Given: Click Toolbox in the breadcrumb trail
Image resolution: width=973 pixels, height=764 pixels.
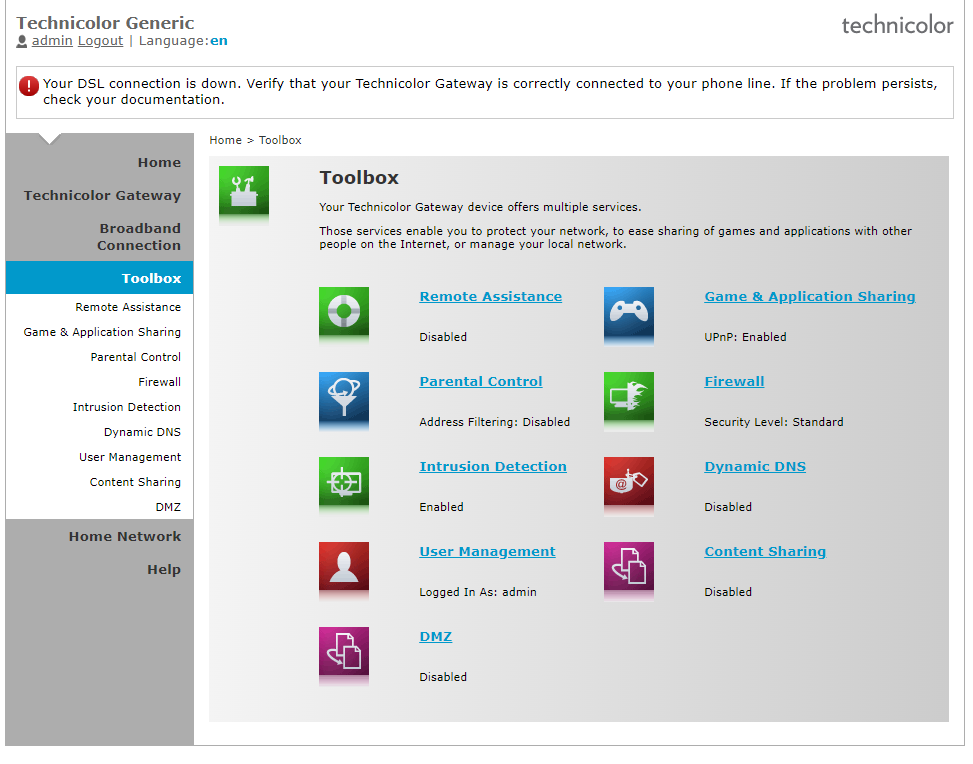Looking at the screenshot, I should point(280,140).
